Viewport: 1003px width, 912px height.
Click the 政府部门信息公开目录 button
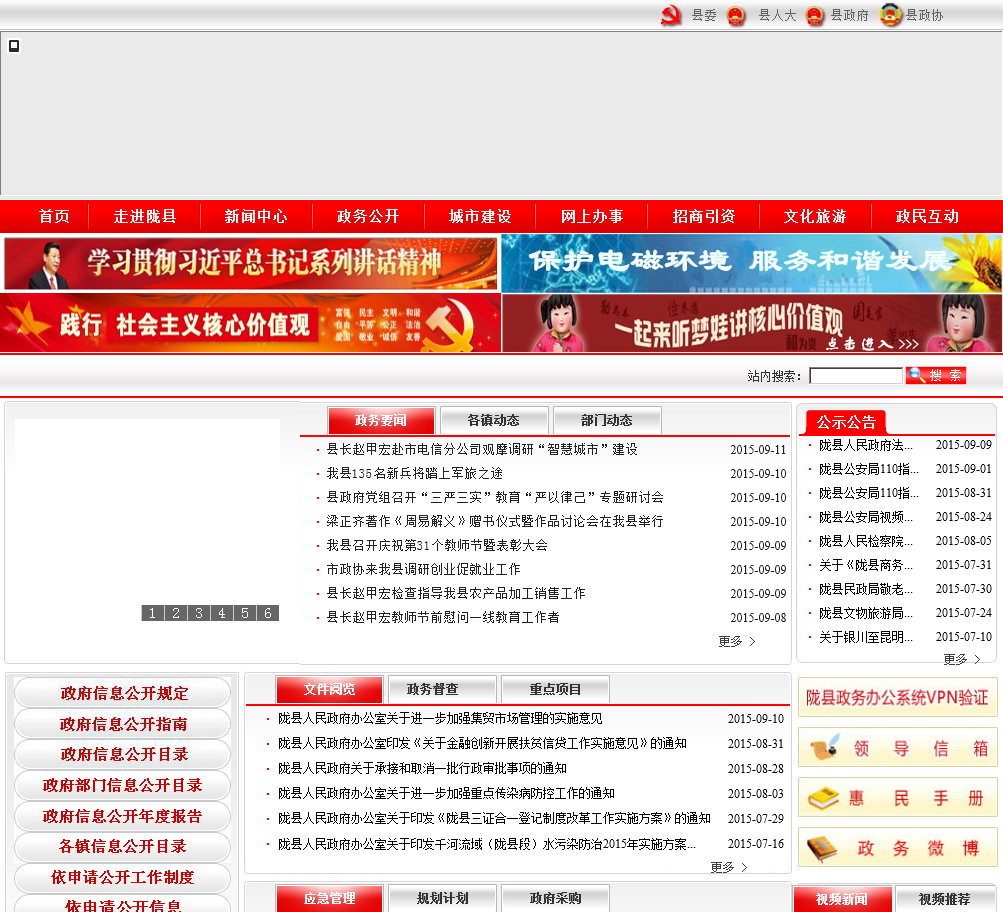click(123, 785)
